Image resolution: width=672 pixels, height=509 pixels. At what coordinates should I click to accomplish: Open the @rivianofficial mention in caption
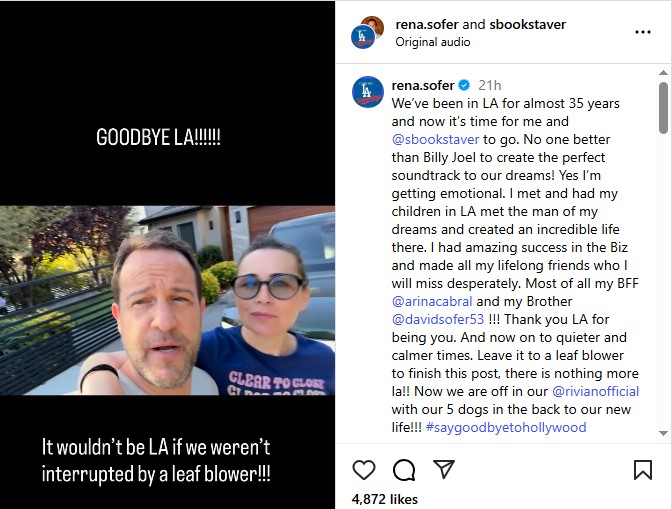pyautogui.click(x=595, y=391)
